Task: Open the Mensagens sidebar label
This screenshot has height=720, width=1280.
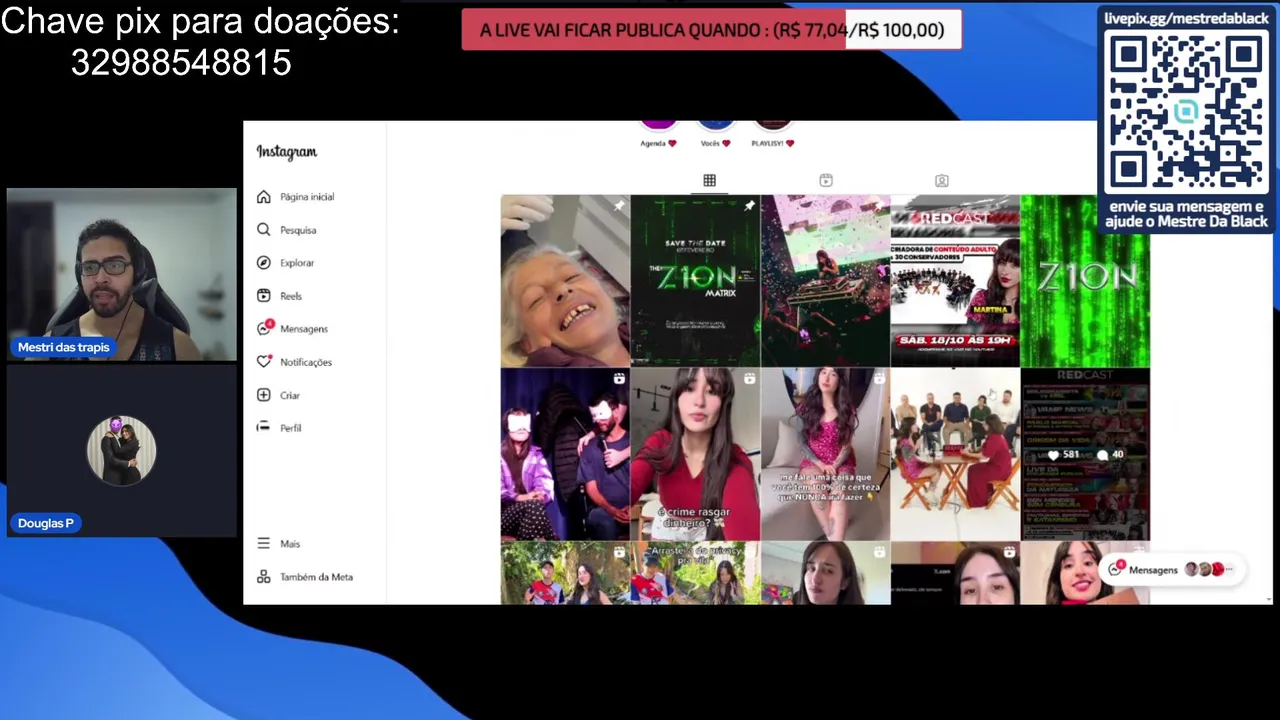Action: (304, 329)
